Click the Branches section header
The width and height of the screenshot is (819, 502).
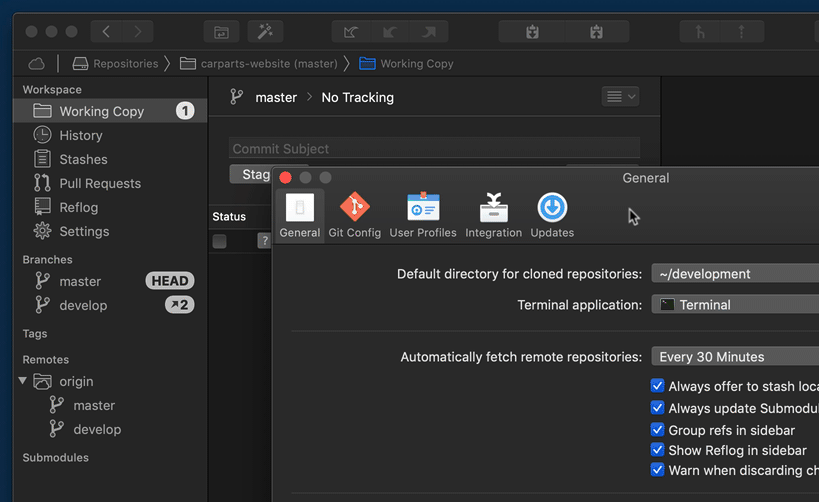pos(47,260)
